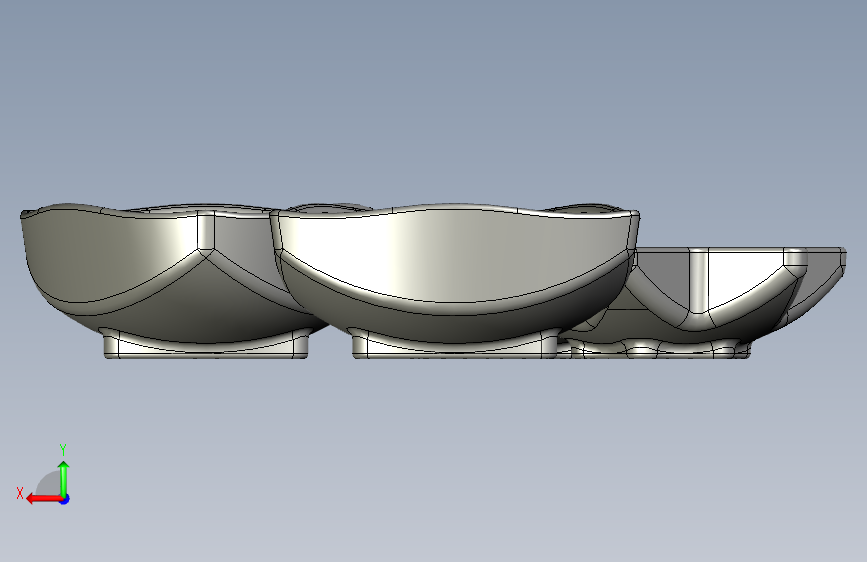Select the base foot under the center bowl

coord(455,344)
